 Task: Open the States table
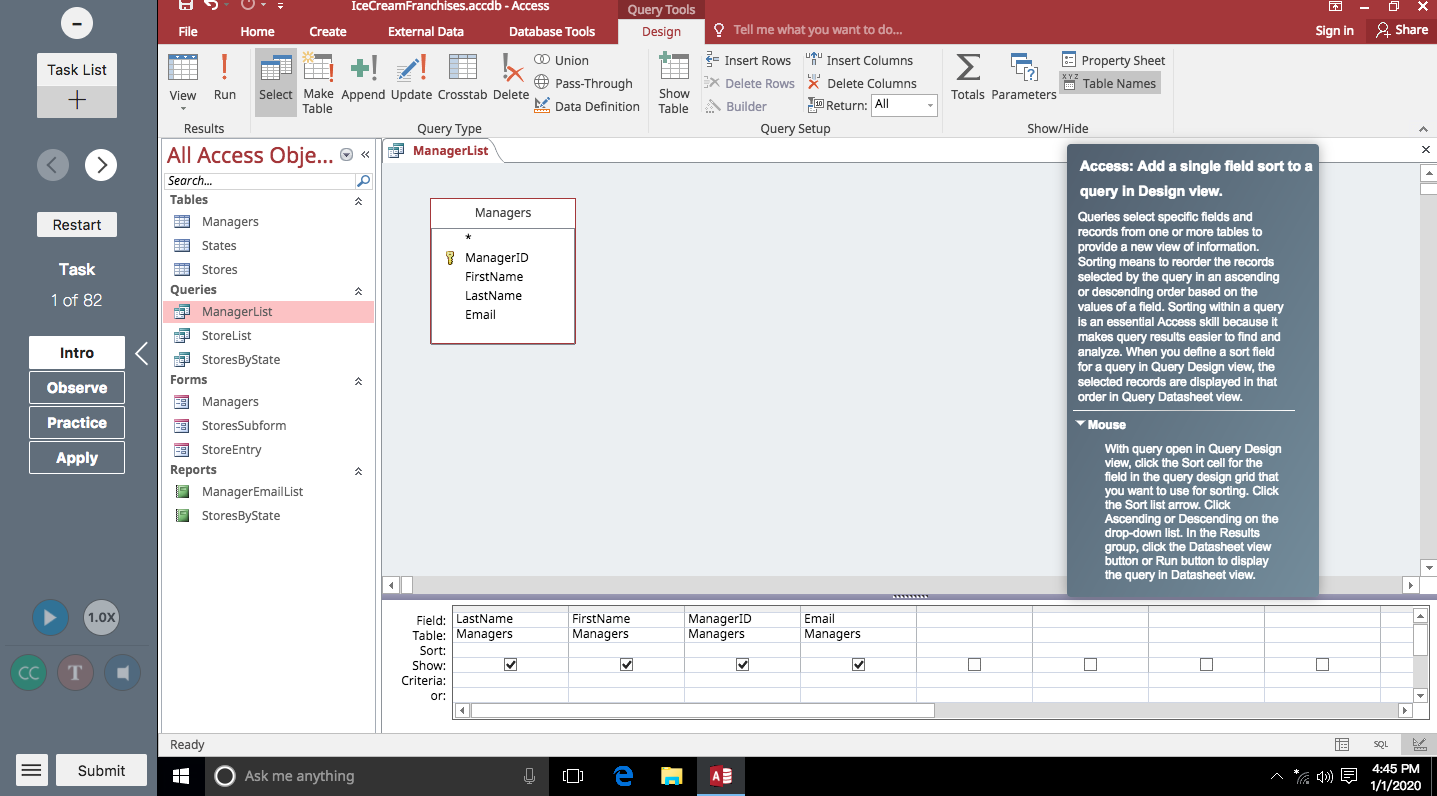(219, 246)
